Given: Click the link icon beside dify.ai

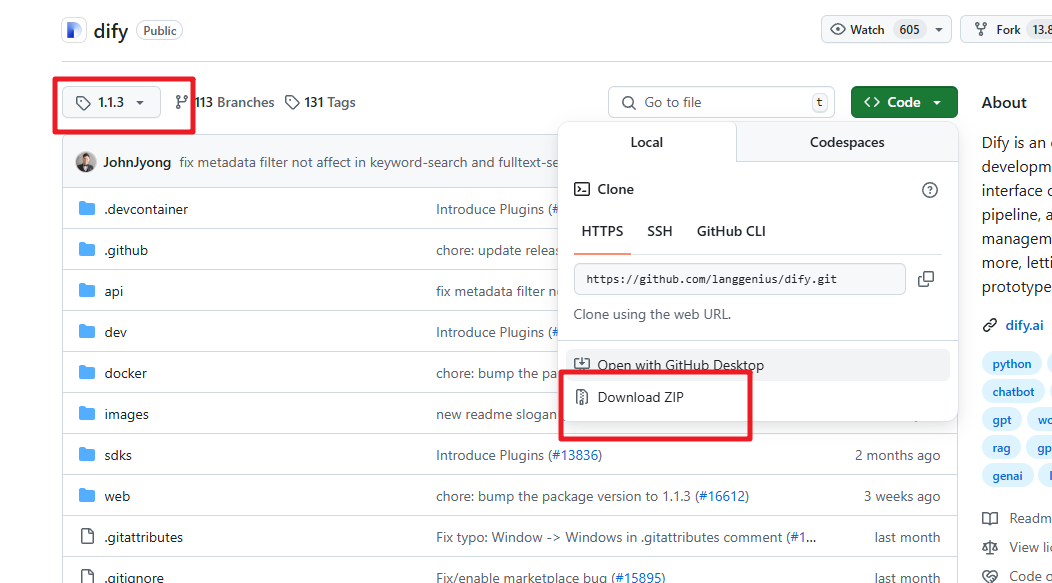Looking at the screenshot, I should coord(990,325).
